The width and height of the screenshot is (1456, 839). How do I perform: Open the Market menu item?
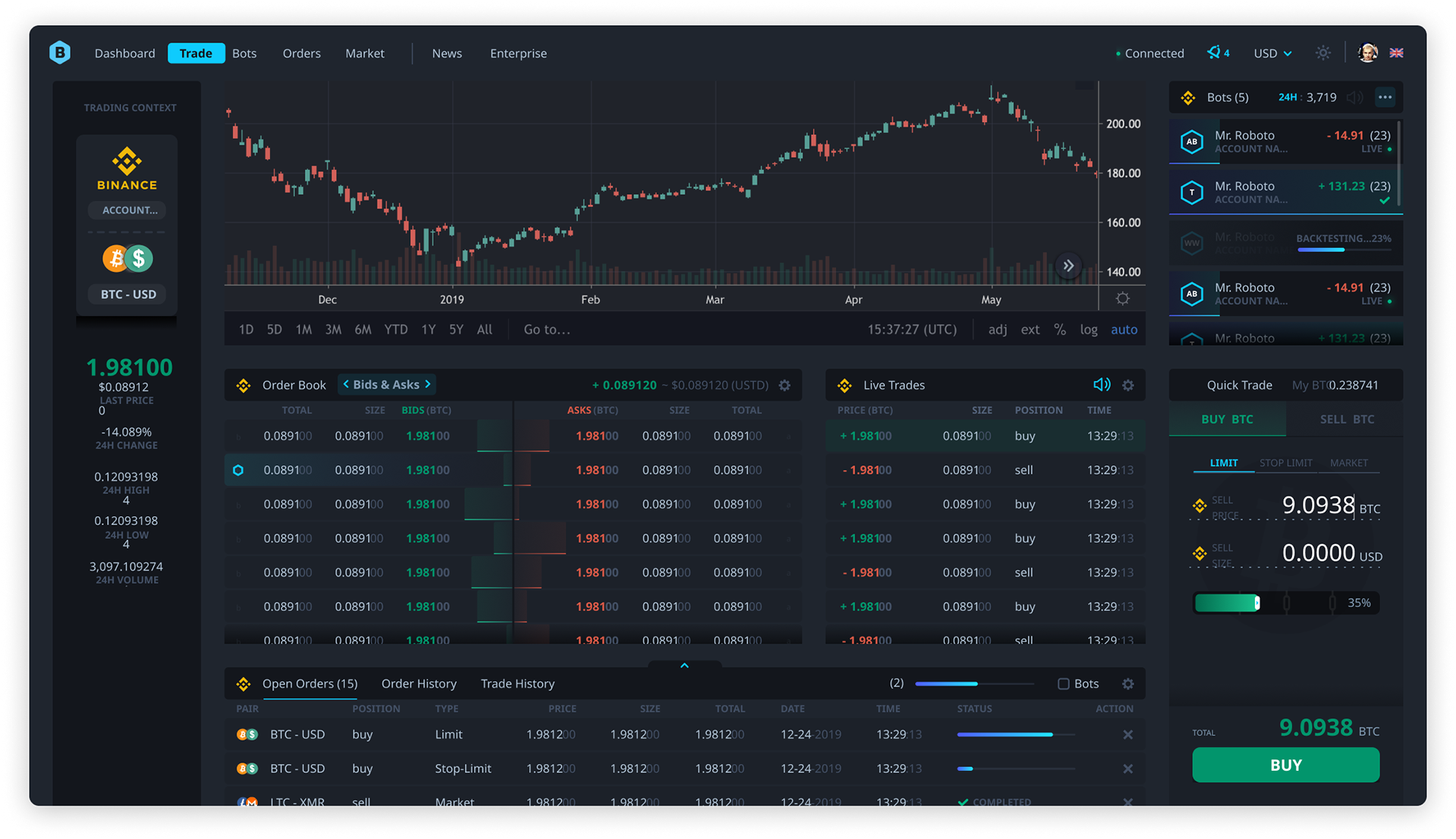[x=365, y=53]
